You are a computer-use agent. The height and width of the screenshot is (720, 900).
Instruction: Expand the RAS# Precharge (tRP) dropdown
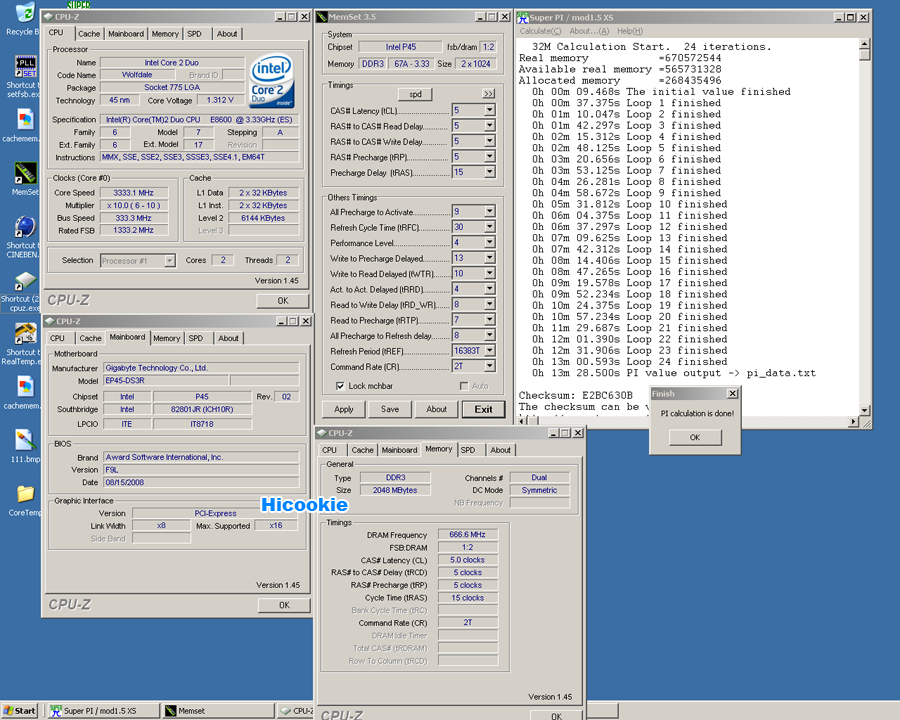coord(490,157)
